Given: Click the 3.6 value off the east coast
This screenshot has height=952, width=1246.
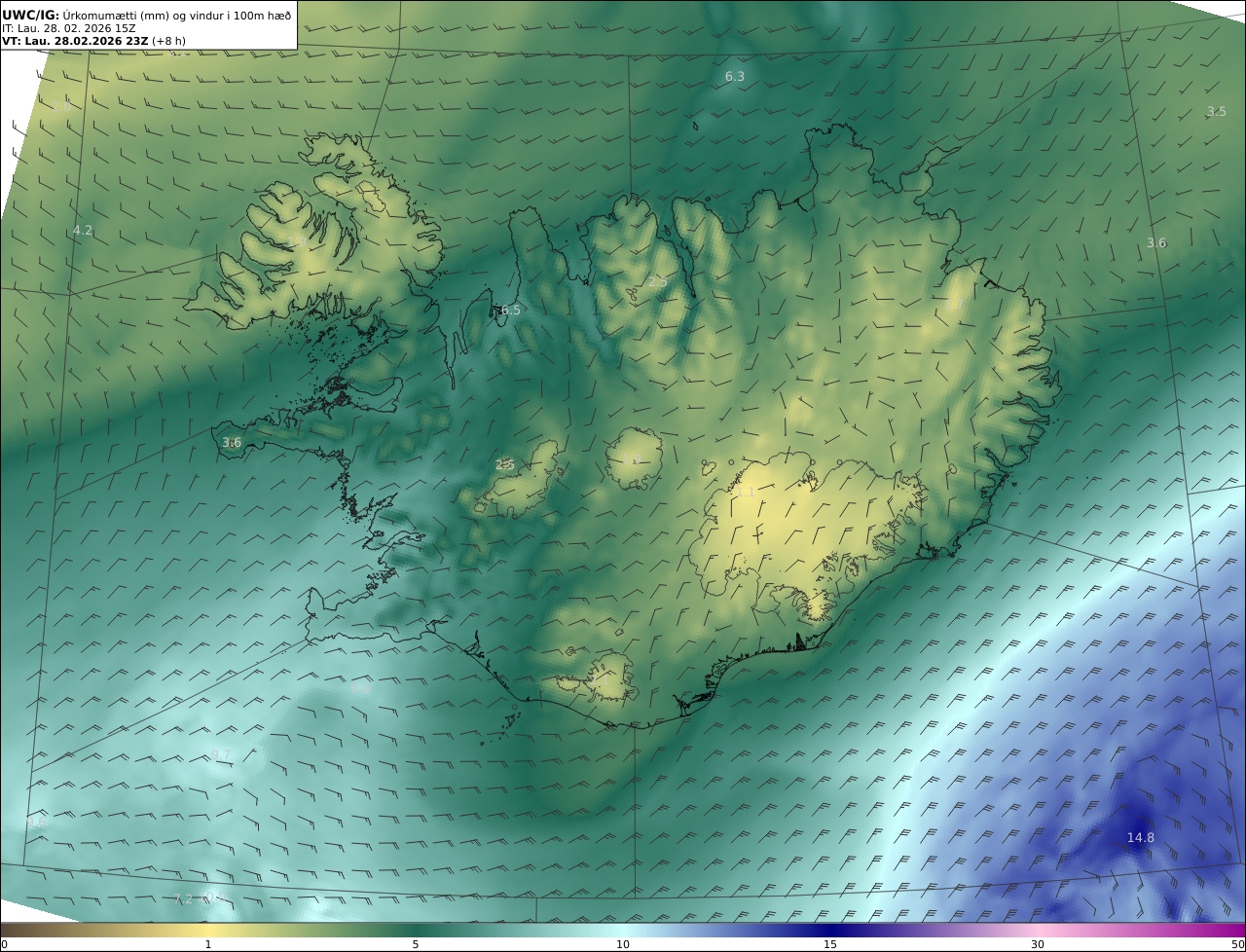Looking at the screenshot, I should (1155, 243).
